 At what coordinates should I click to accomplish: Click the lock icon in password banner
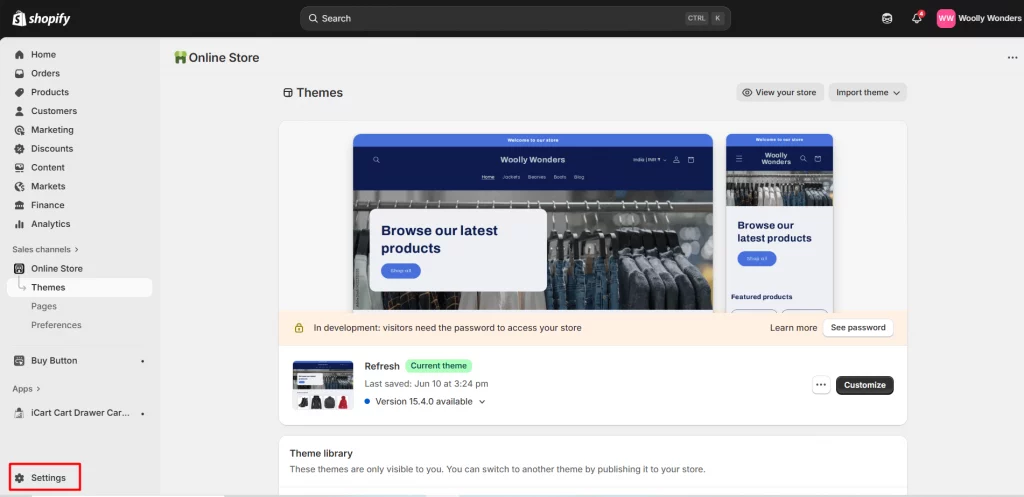click(x=298, y=328)
